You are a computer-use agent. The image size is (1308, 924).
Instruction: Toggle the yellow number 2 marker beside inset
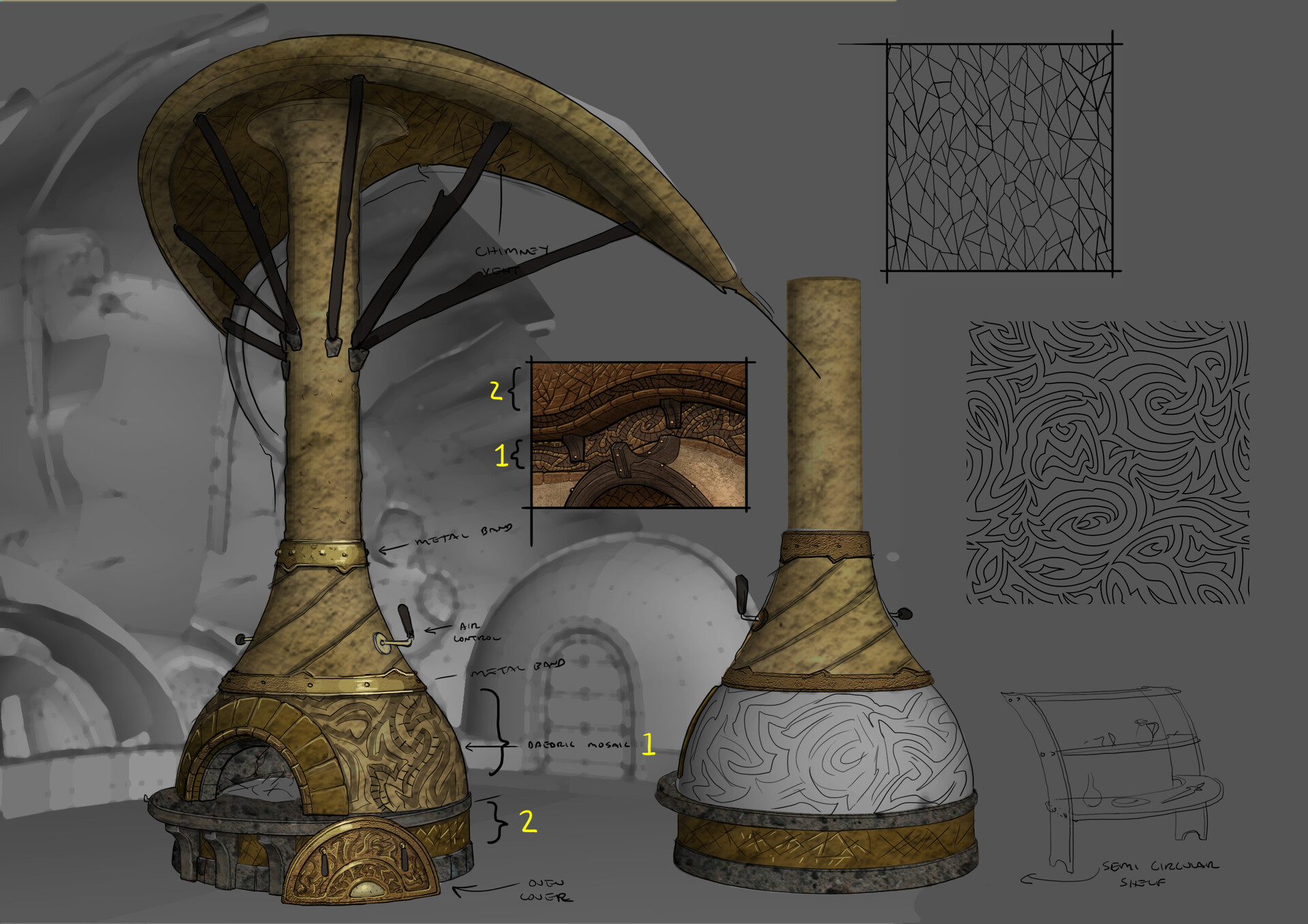click(x=495, y=391)
